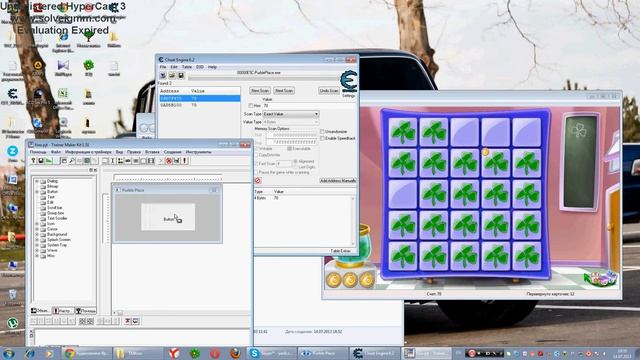Image resolution: width=640 pixels, height=360 pixels.
Task: Select the Scroll bar item in tree
Action: [55, 208]
